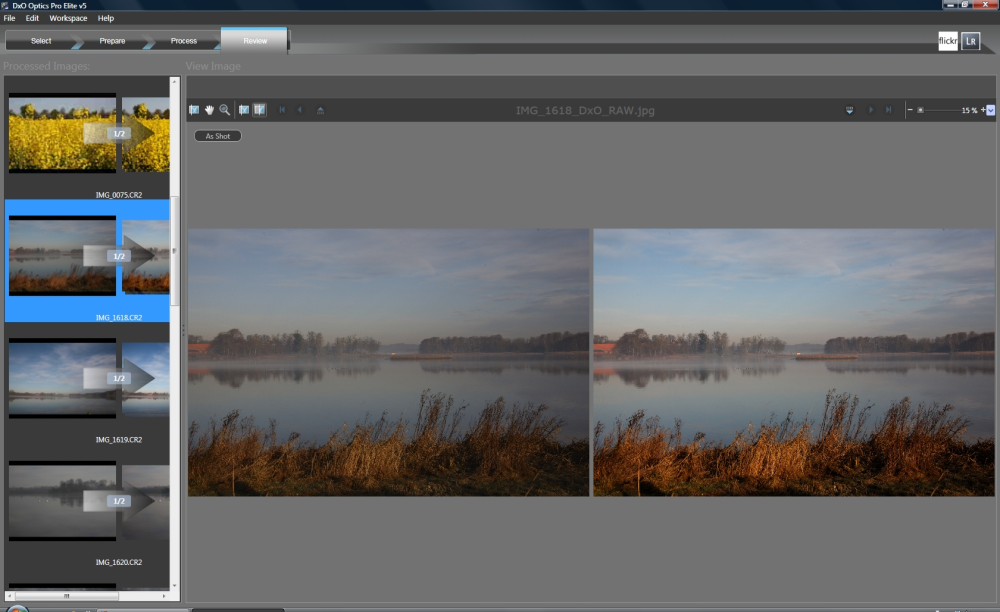Open the zoom percentage dropdown

[x=990, y=110]
